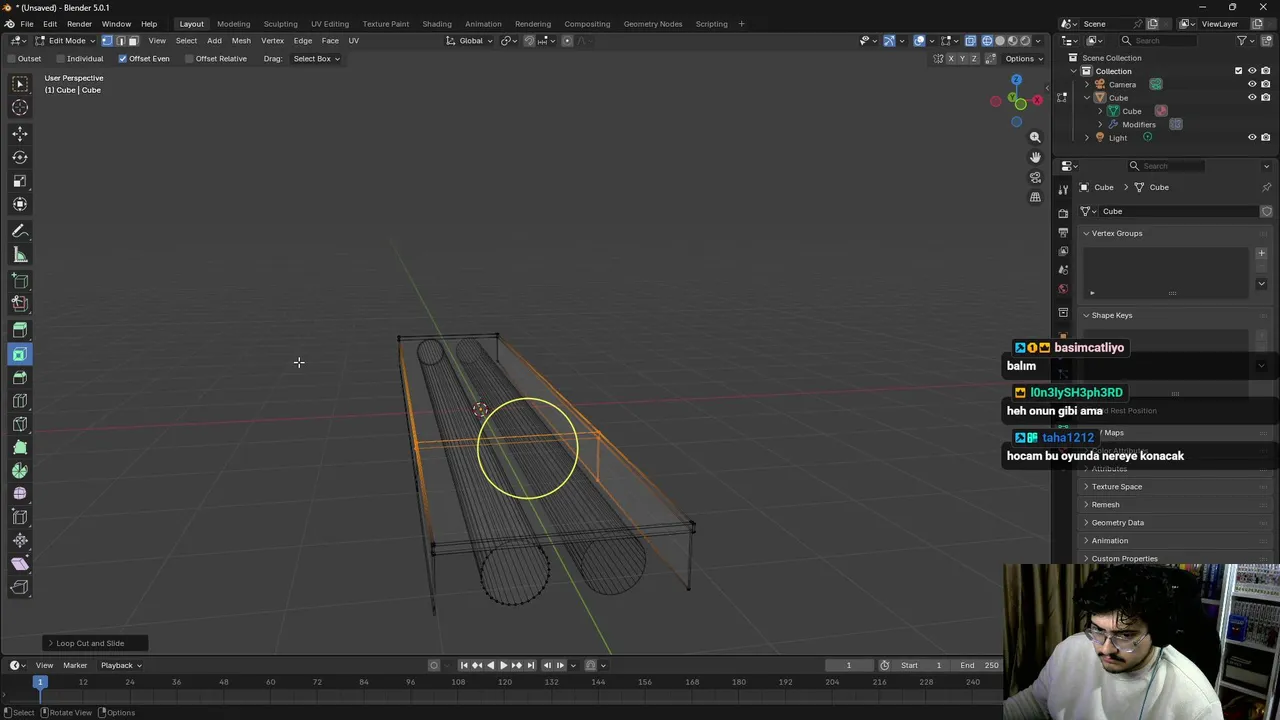The image size is (1280, 720).
Task: Pick the Annotate pencil tool
Action: click(x=20, y=231)
